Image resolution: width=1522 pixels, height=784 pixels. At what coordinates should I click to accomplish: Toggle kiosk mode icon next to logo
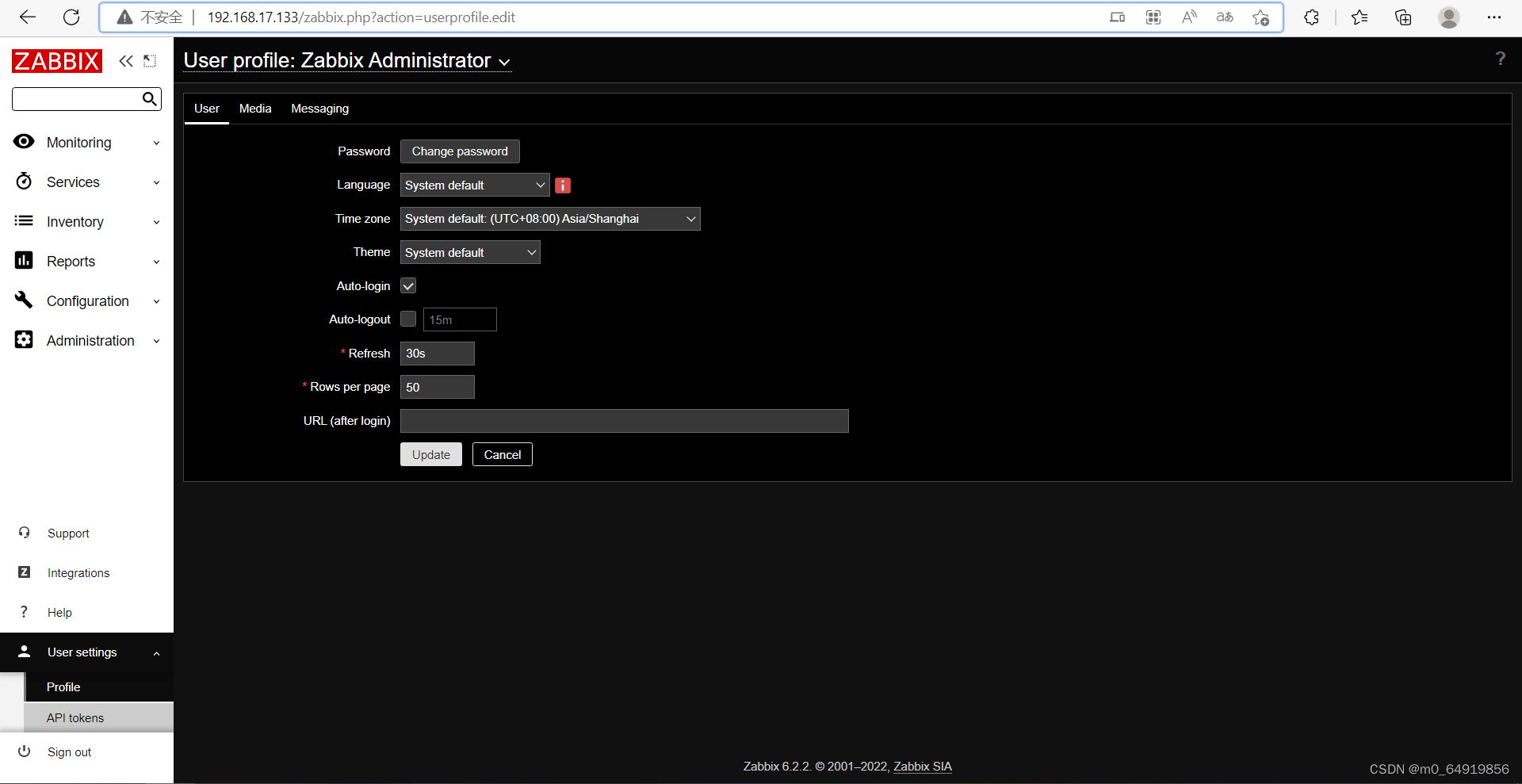(x=150, y=61)
